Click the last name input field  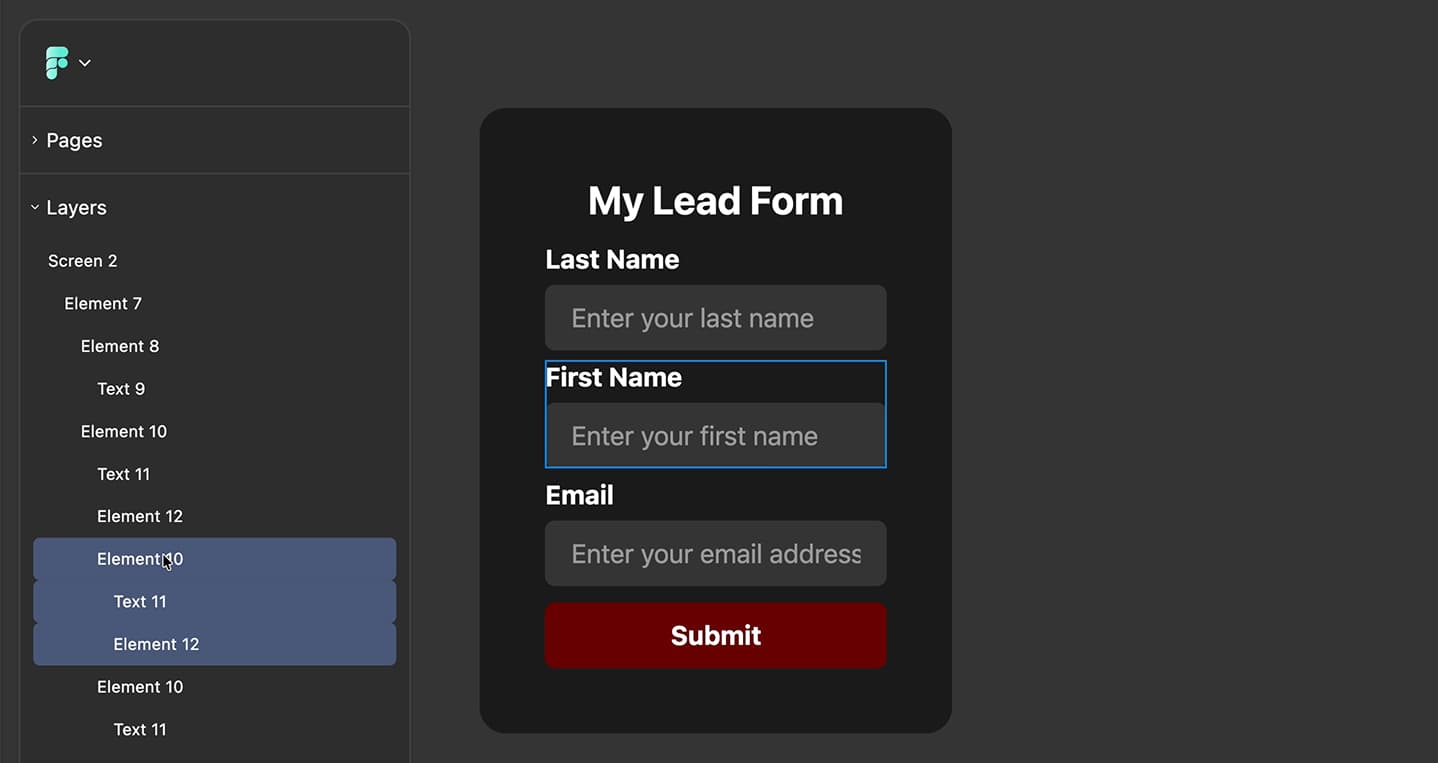pyautogui.click(x=716, y=318)
